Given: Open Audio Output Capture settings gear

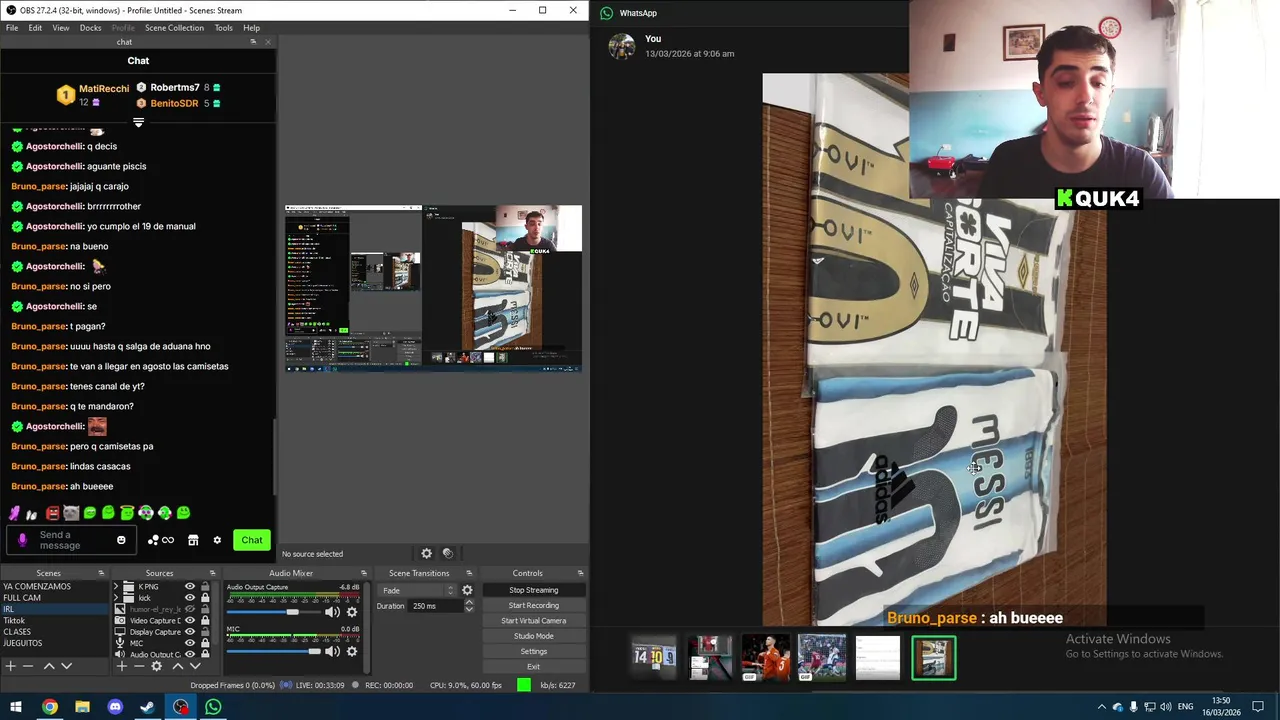Looking at the screenshot, I should pyautogui.click(x=352, y=612).
